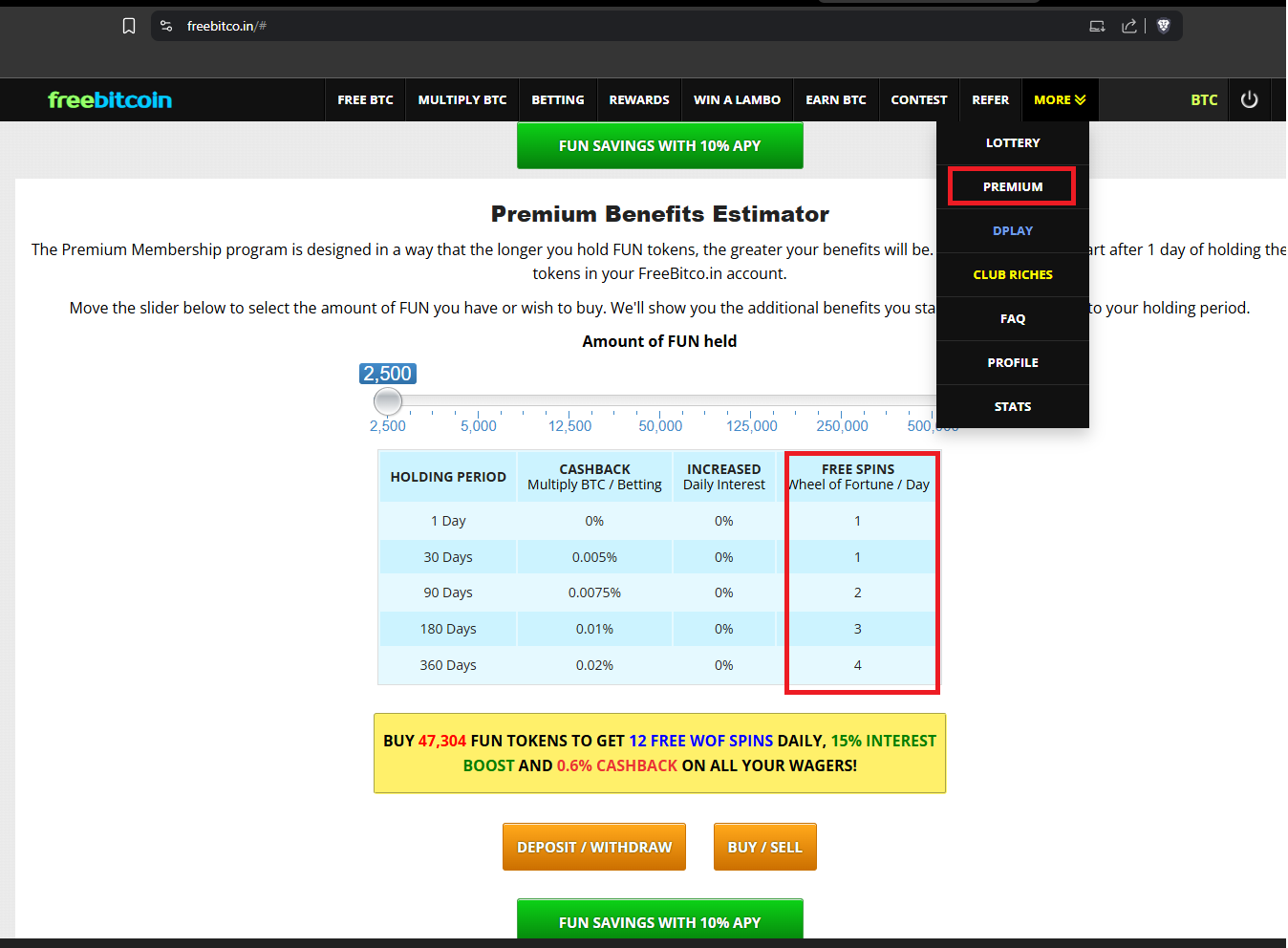
Task: Click the 360 Days row label
Action: pyautogui.click(x=448, y=665)
